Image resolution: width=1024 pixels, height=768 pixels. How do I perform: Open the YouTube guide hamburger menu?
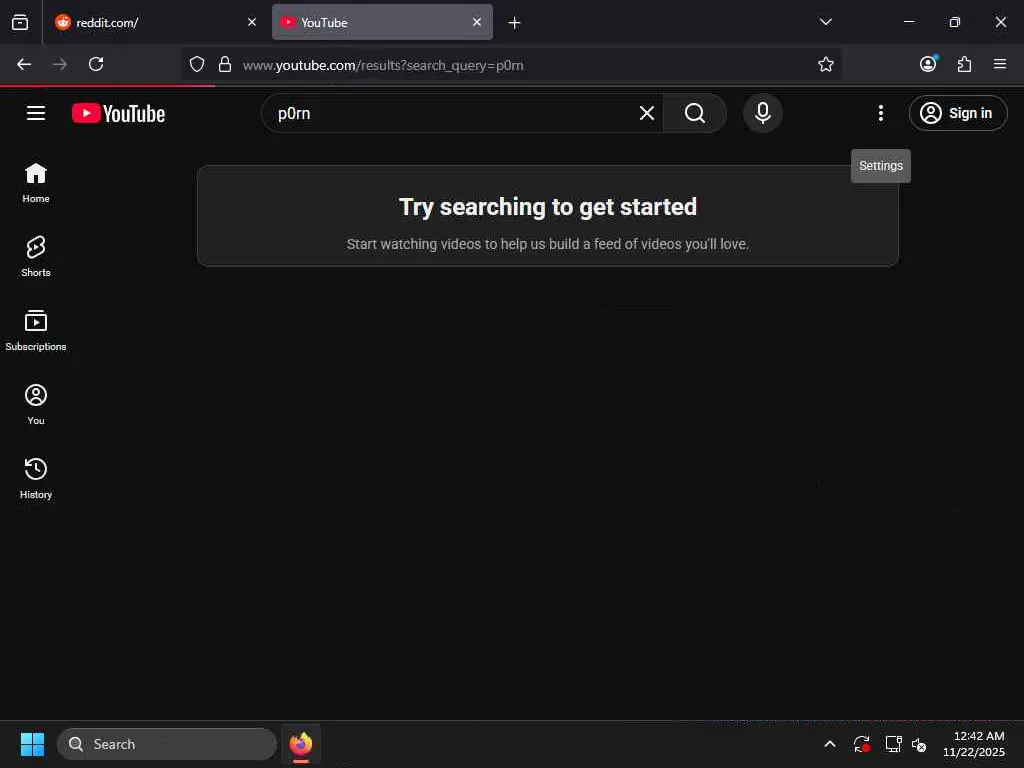click(x=36, y=113)
